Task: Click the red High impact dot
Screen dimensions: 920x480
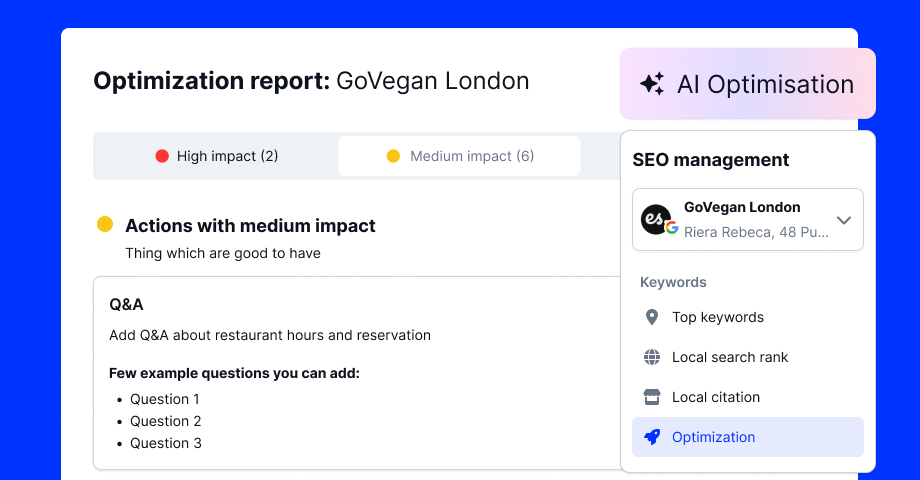Action: click(x=162, y=156)
